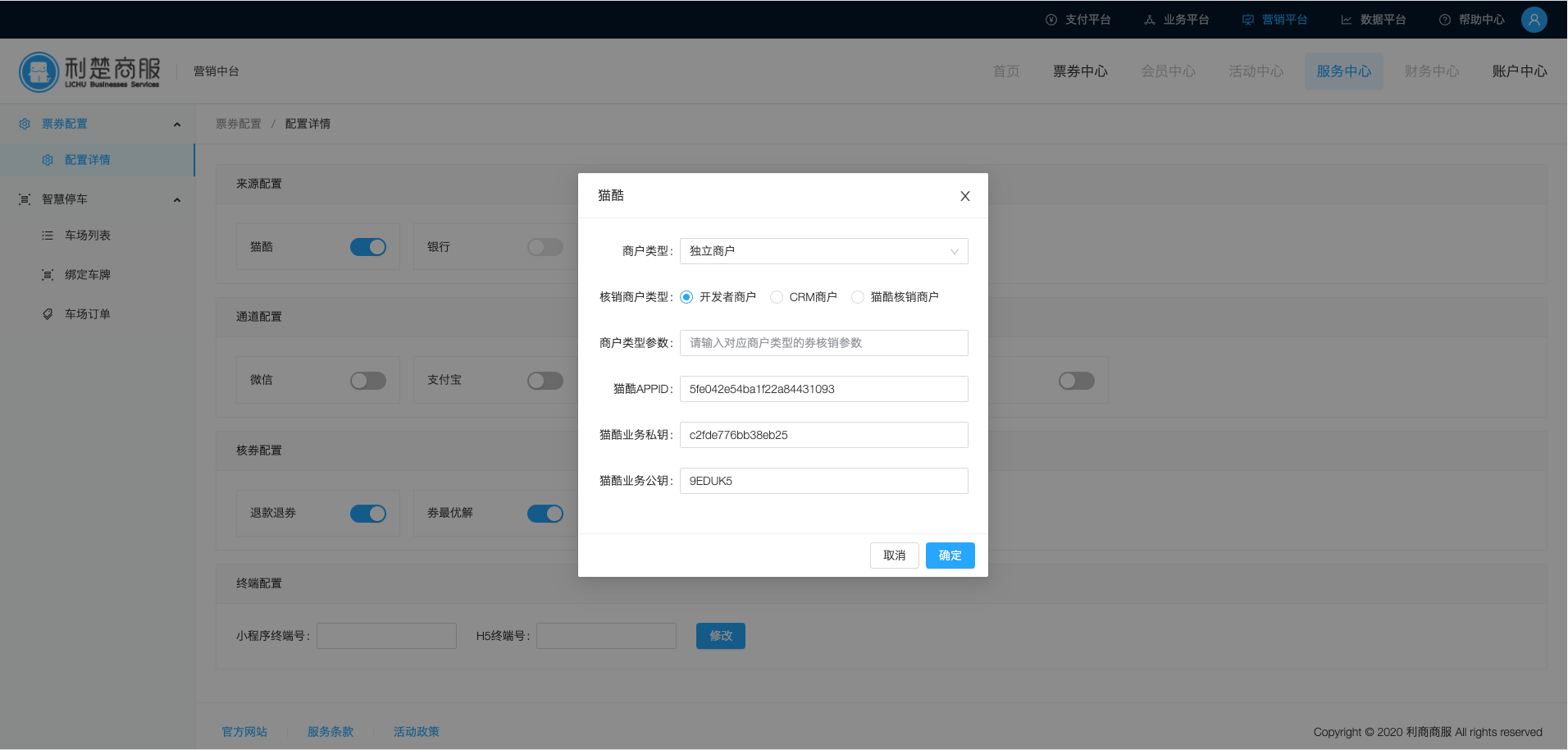Click the 猫酷APPID input field
This screenshot has width=1568, height=750.
pyautogui.click(x=823, y=389)
